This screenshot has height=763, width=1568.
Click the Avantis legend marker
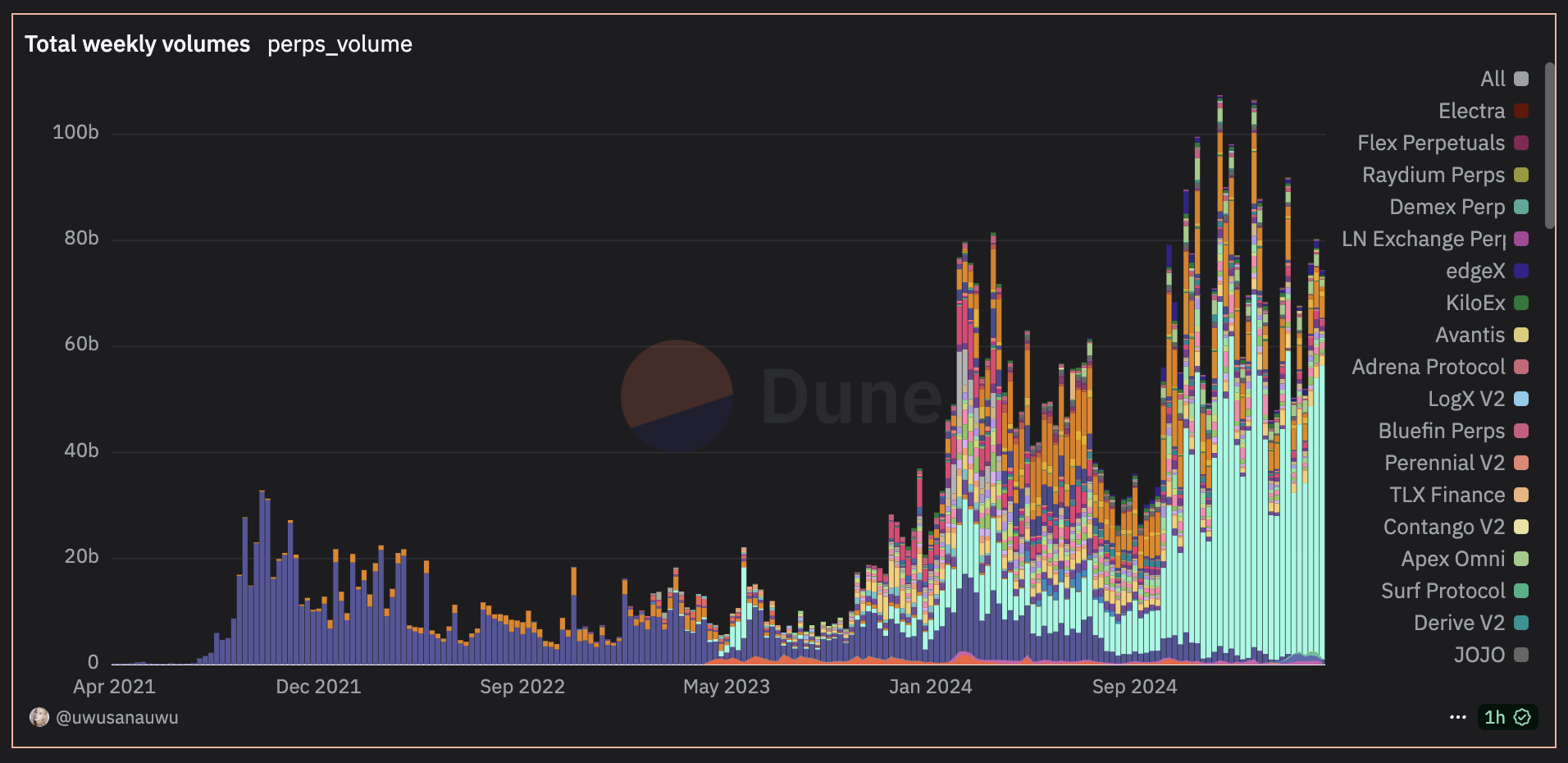click(1520, 335)
